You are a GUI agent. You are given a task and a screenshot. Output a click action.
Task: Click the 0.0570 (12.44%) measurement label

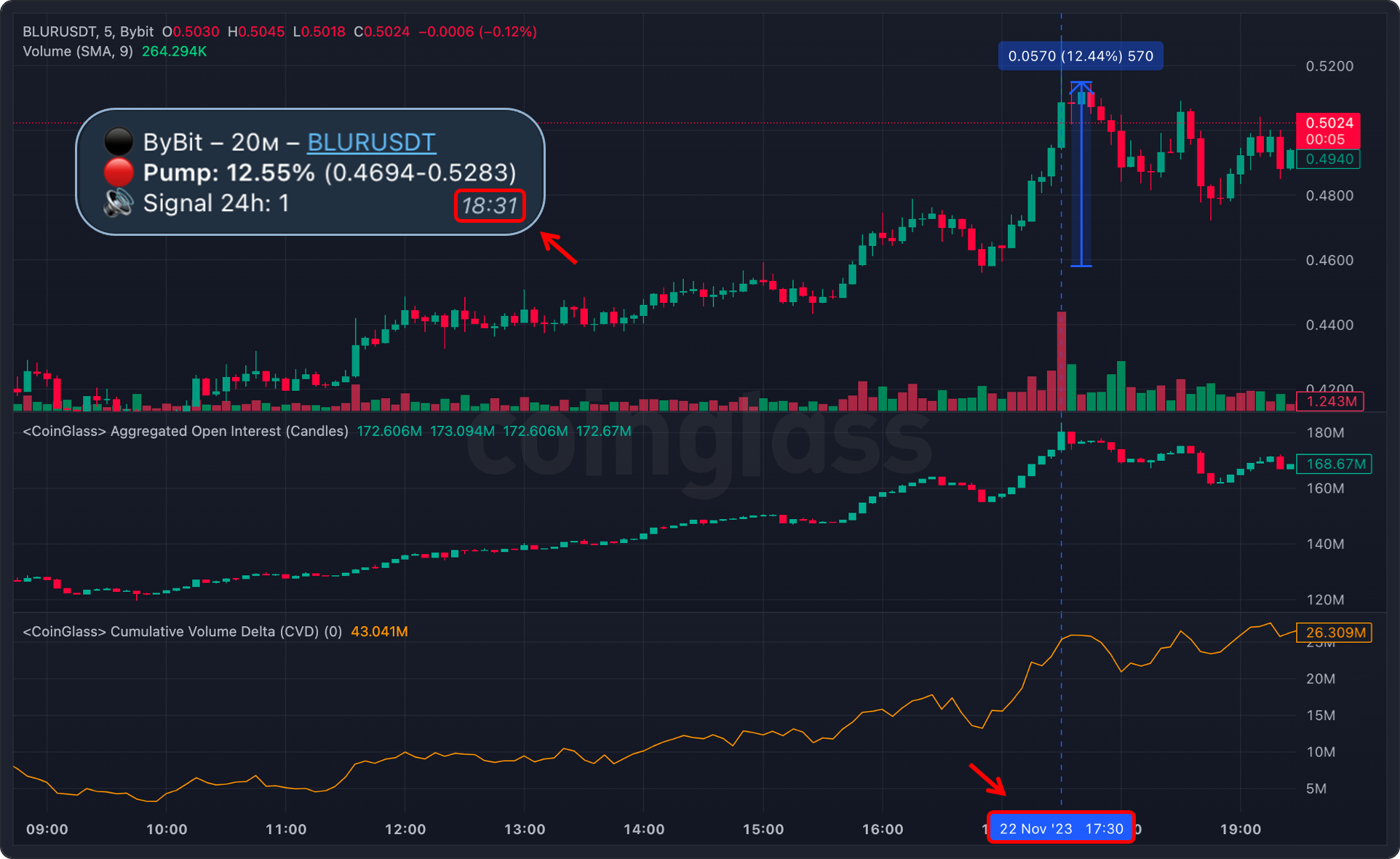[1081, 56]
